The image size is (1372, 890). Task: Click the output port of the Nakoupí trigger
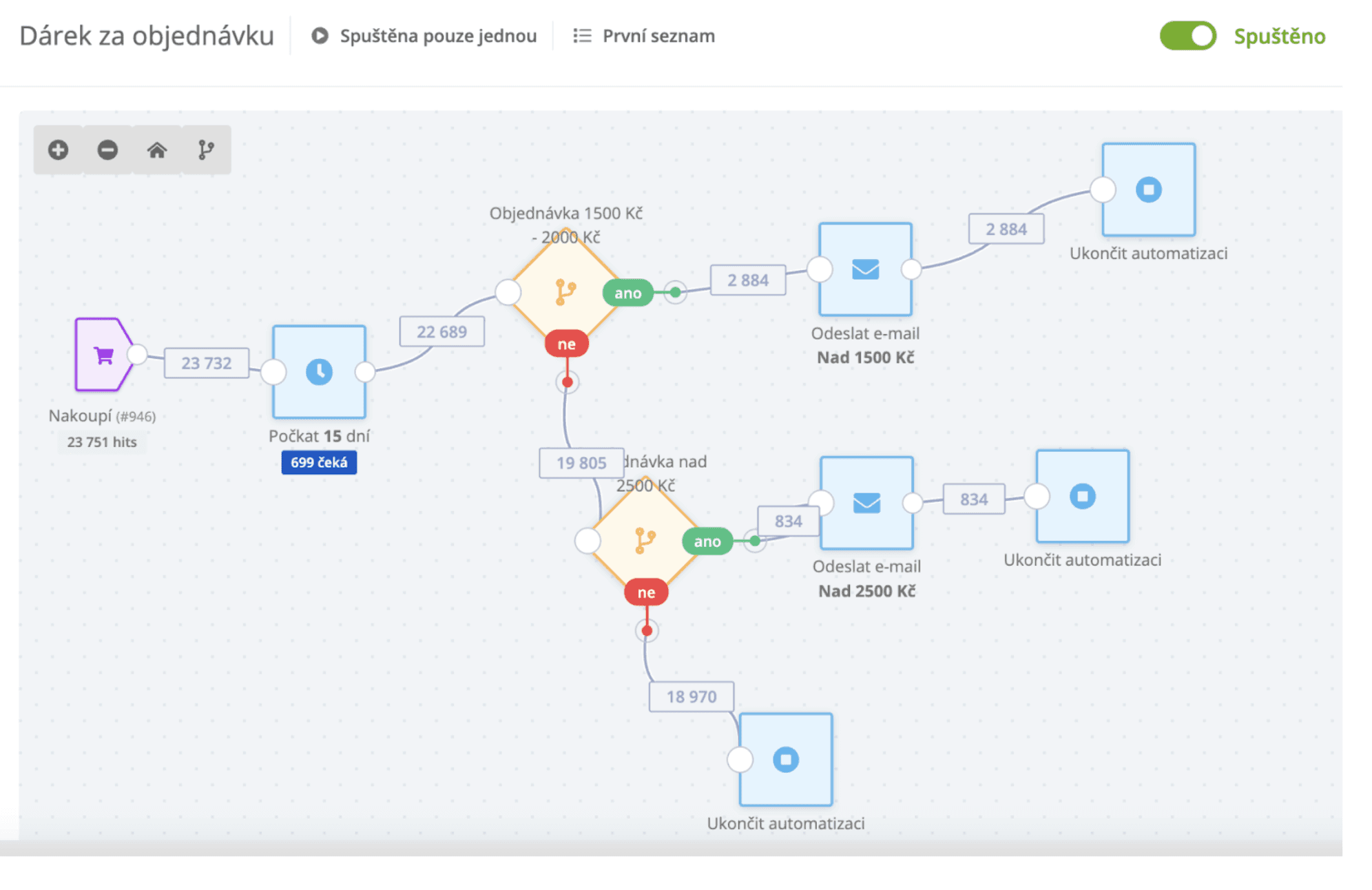coord(138,354)
